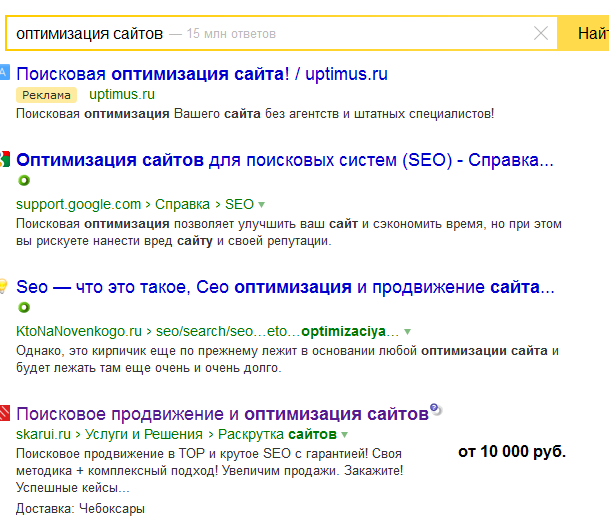Click the green circle icon under the Seo result
The height and width of the screenshot is (529, 609).
point(24,308)
